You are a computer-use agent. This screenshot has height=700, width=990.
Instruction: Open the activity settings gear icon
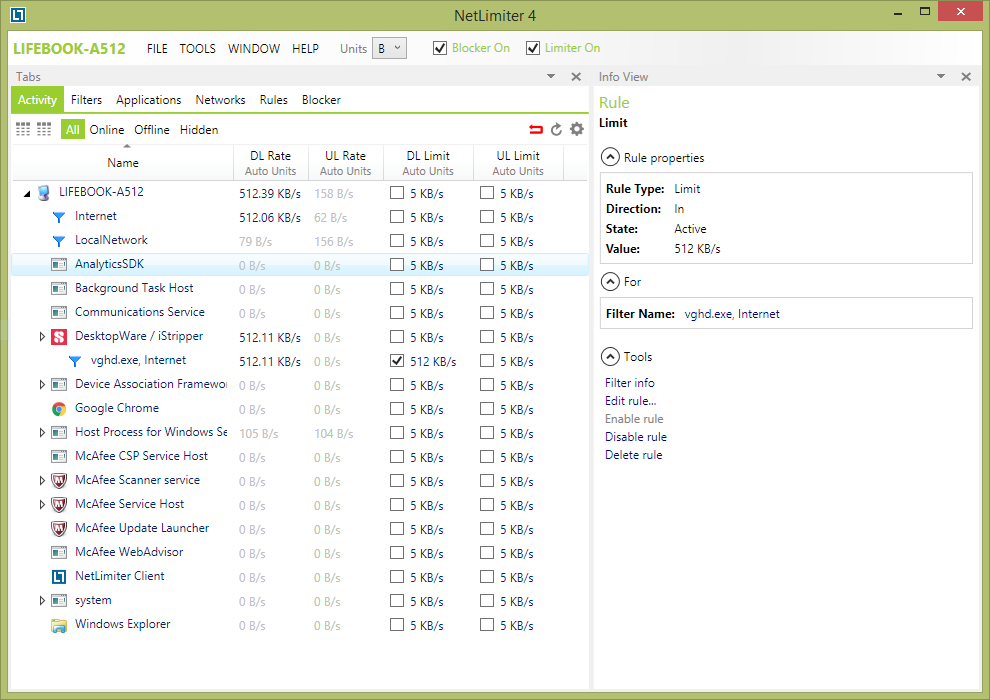tap(576, 129)
